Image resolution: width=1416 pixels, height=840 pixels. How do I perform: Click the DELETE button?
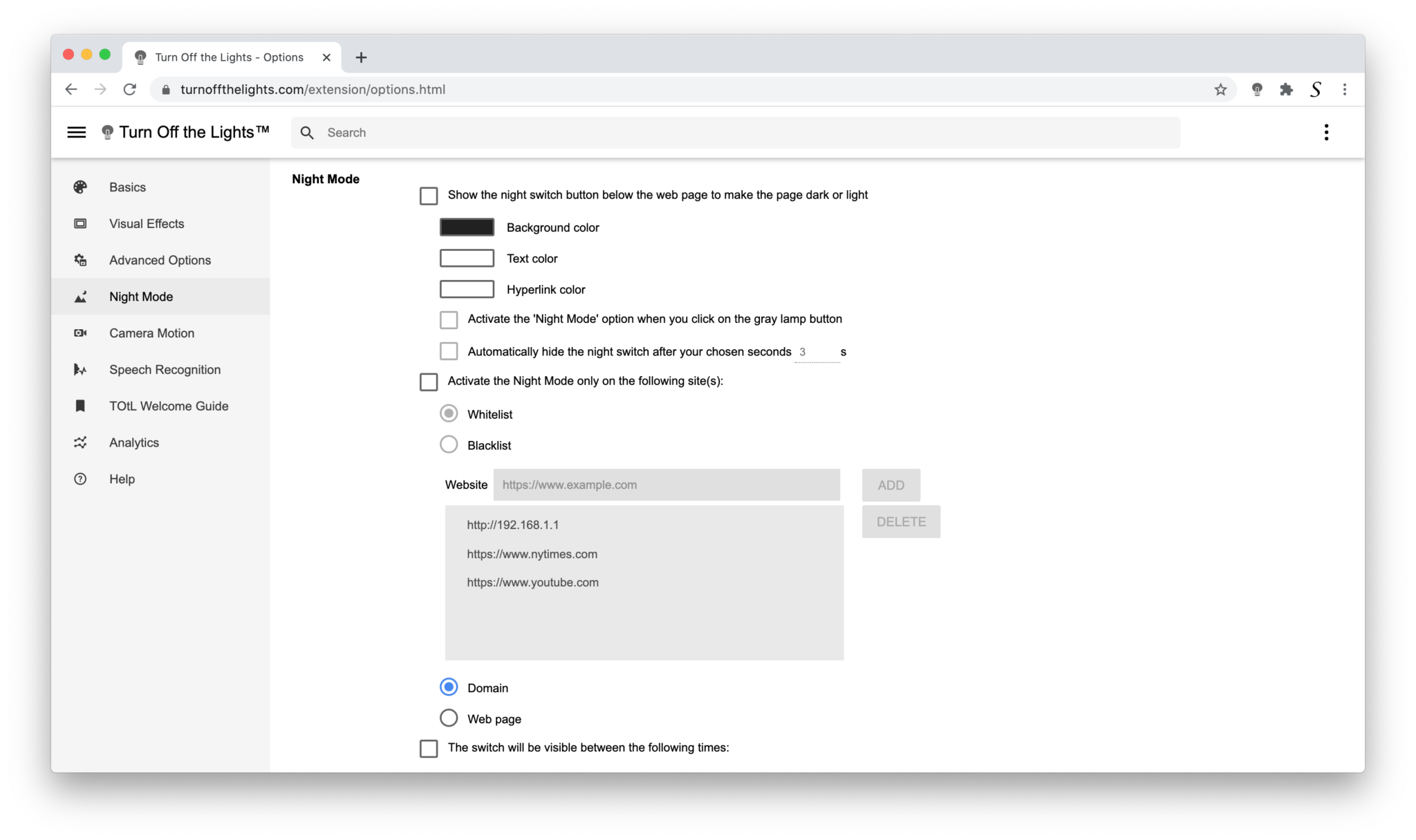[900, 521]
